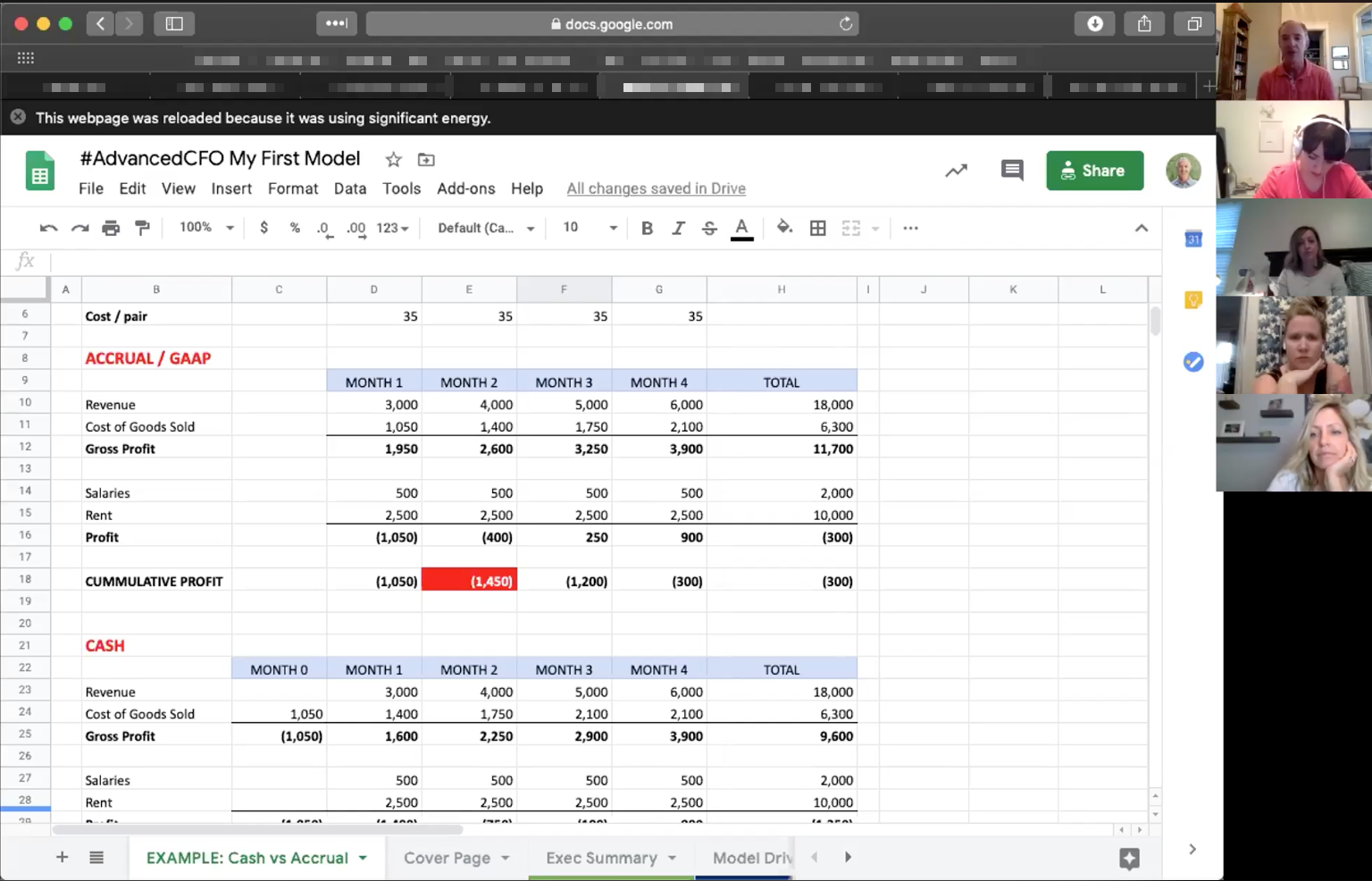Image resolution: width=1372 pixels, height=881 pixels.
Task: Click the All changes saved link
Action: pos(656,189)
